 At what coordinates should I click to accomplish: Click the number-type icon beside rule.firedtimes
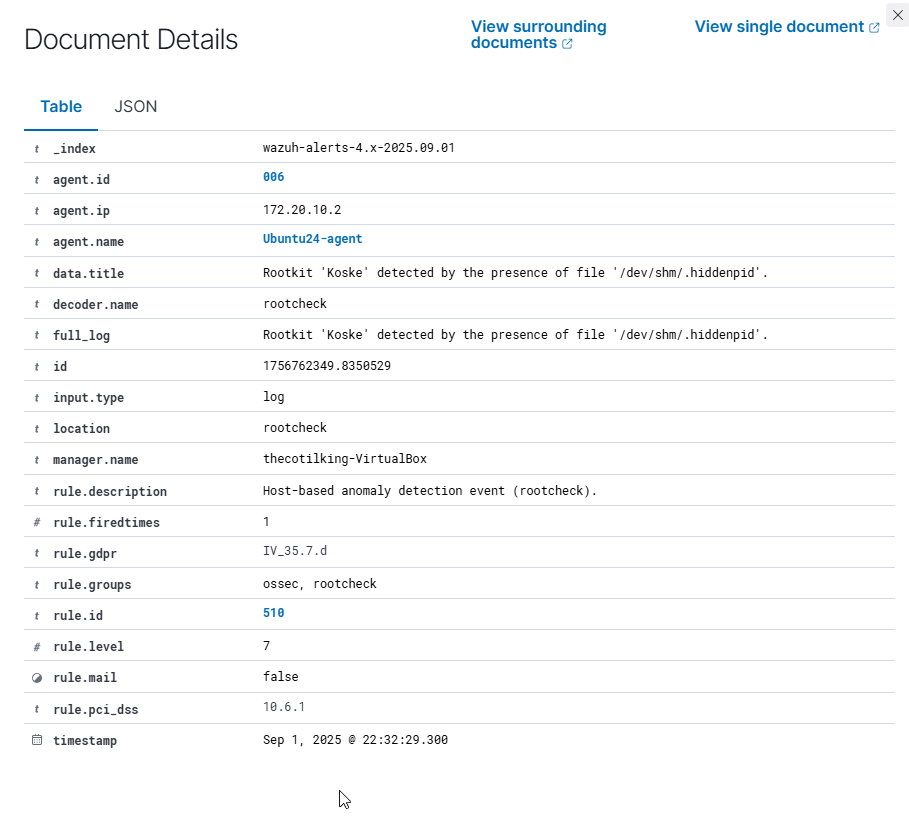pos(37,522)
